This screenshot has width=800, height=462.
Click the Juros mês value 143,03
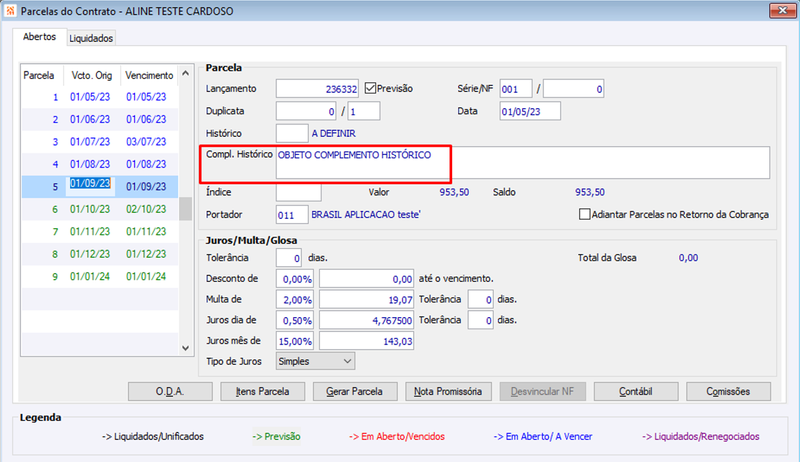coord(366,341)
